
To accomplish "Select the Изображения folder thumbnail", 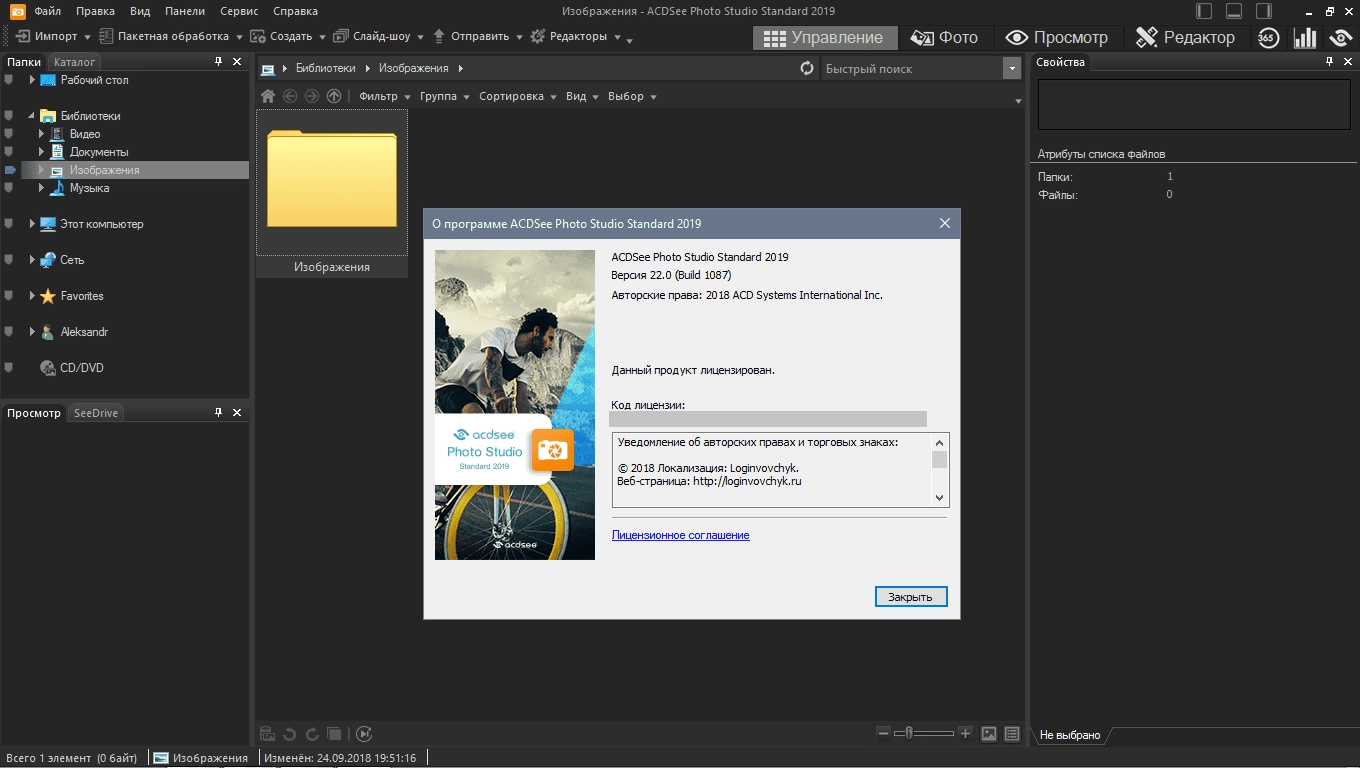I will [x=332, y=192].
